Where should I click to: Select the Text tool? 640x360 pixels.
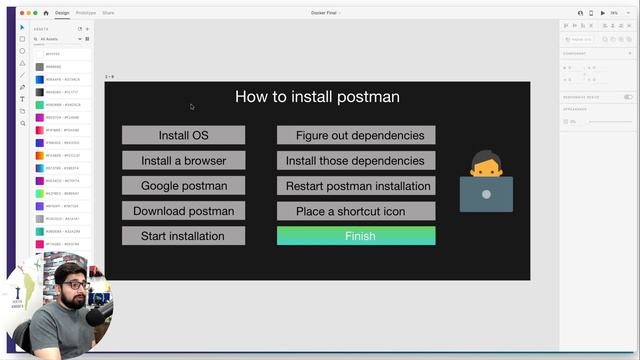click(22, 99)
